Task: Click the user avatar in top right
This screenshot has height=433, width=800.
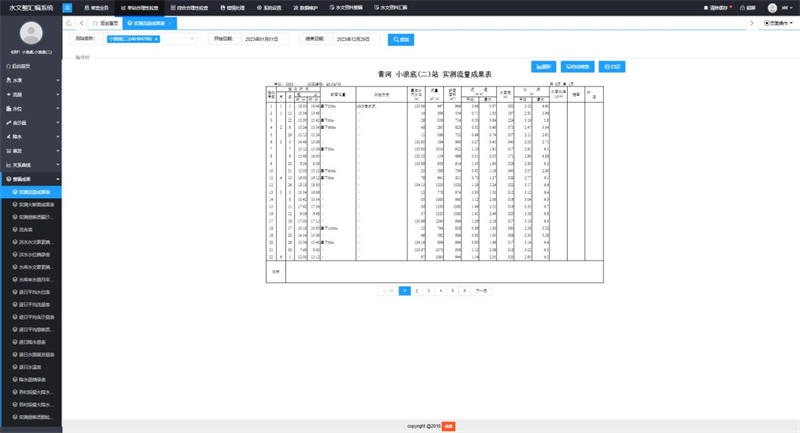Action: pyautogui.click(x=771, y=6)
